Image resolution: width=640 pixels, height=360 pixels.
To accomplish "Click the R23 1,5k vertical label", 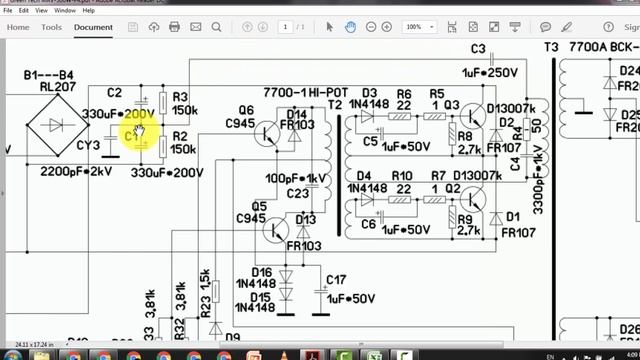I will (205, 293).
